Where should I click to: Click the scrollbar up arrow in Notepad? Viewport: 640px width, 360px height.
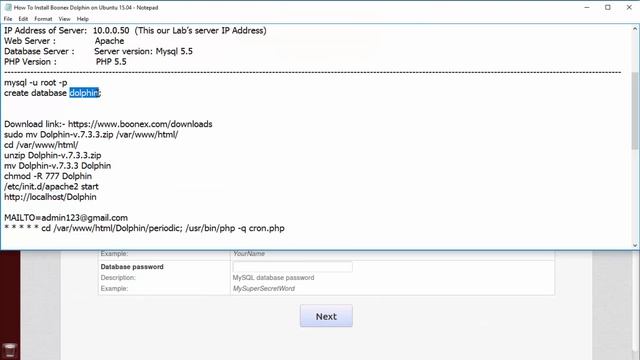(635, 29)
